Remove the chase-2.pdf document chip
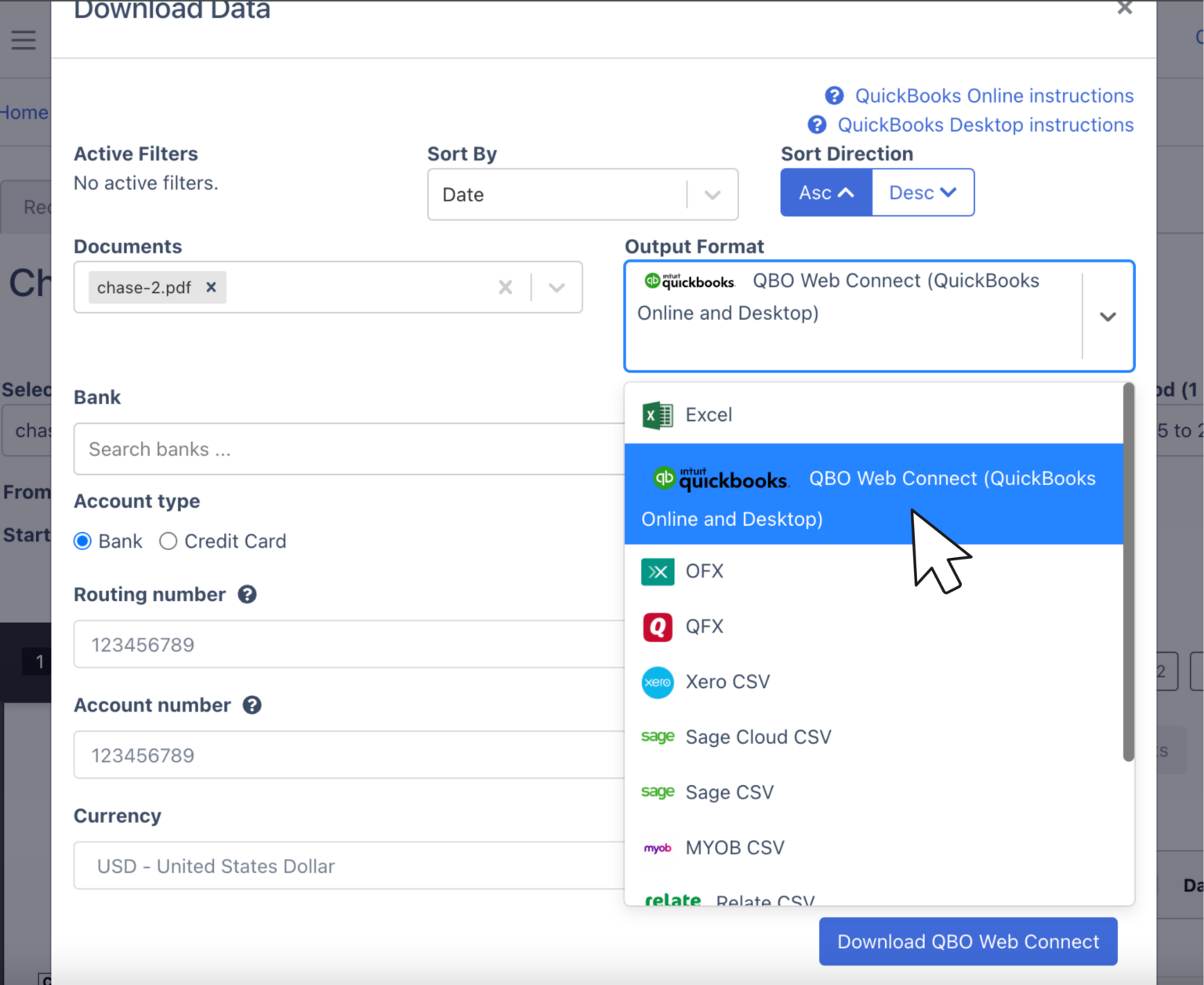The image size is (1204, 985). click(210, 287)
